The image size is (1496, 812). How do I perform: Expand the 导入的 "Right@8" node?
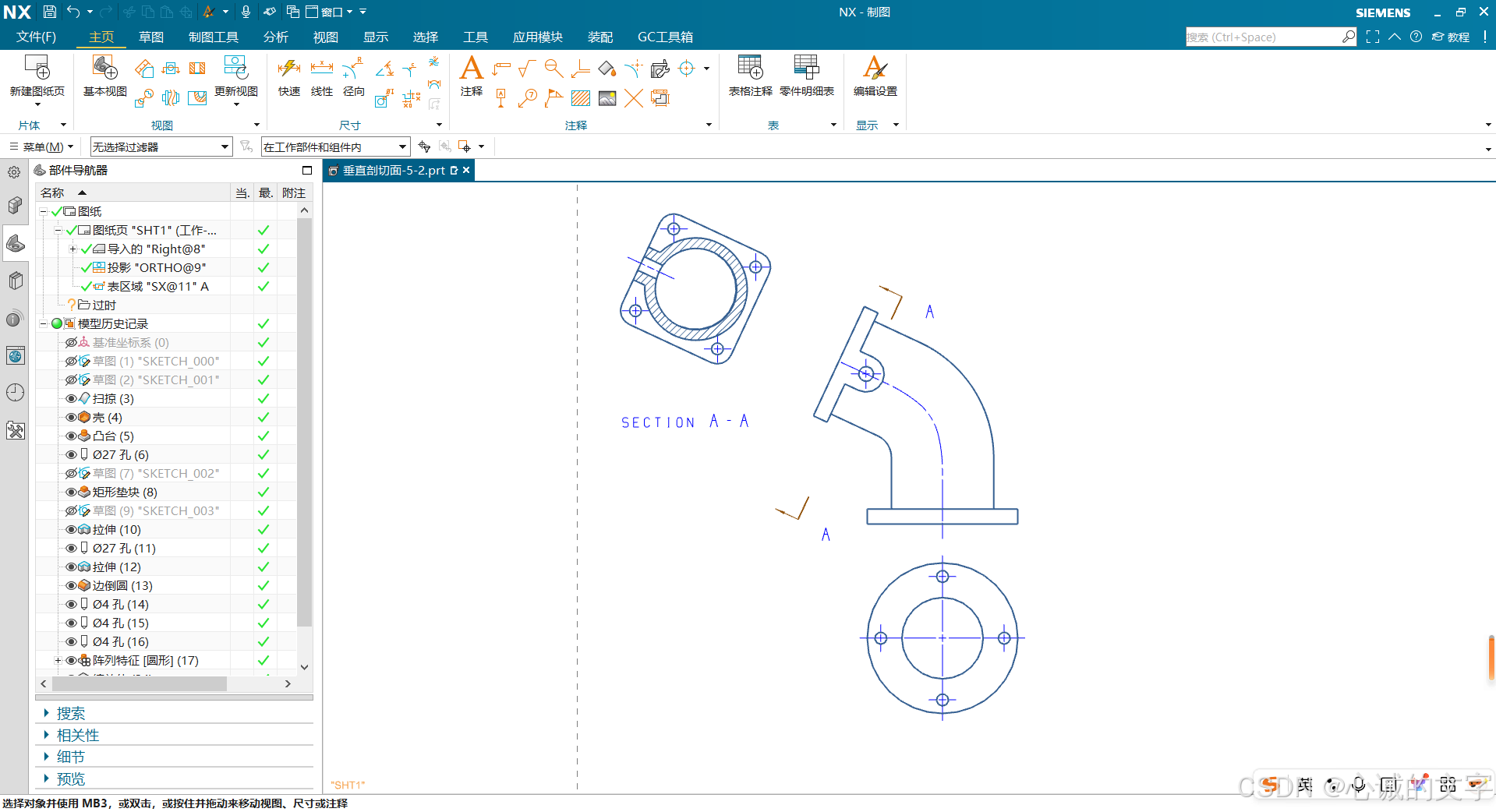(x=73, y=249)
